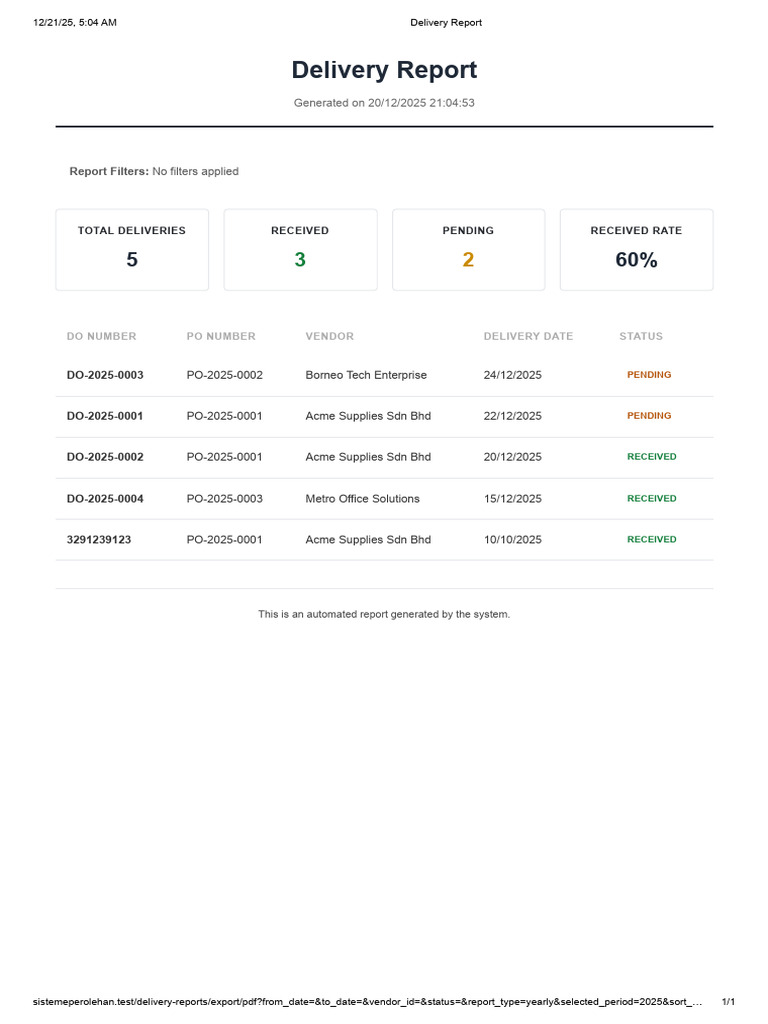The width and height of the screenshot is (768, 1024).
Task: Click RECEIVED status in DO-2025-0002 row
Action: tap(652, 456)
